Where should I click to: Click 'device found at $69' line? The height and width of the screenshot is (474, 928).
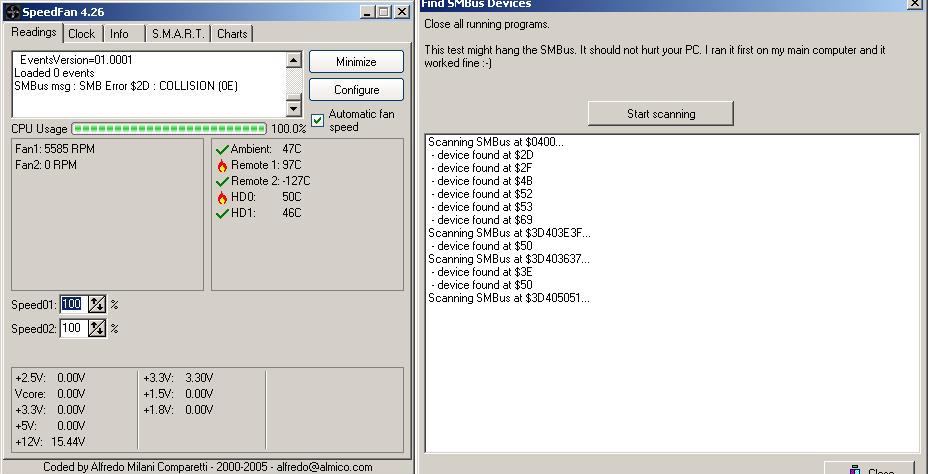(482, 220)
